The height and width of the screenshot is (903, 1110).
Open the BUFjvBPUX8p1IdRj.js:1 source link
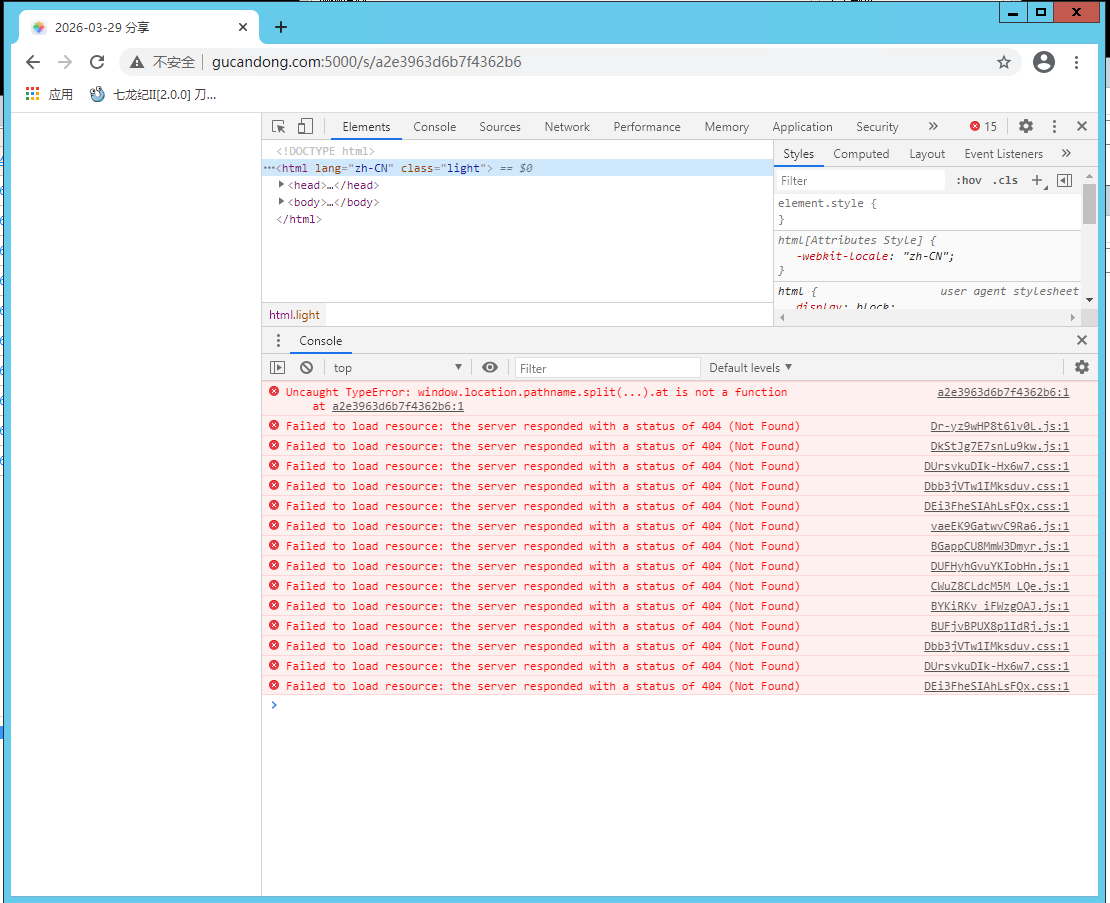point(1000,626)
